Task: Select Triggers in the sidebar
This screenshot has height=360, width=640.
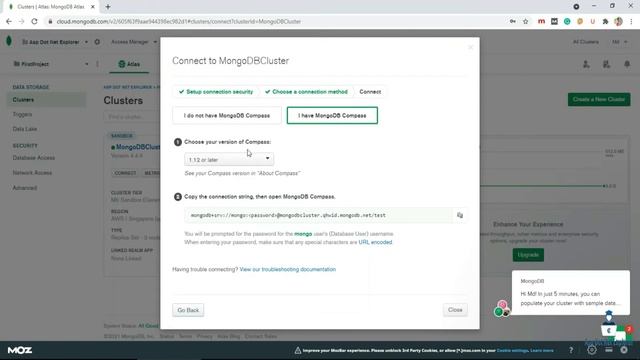Action: (x=22, y=114)
